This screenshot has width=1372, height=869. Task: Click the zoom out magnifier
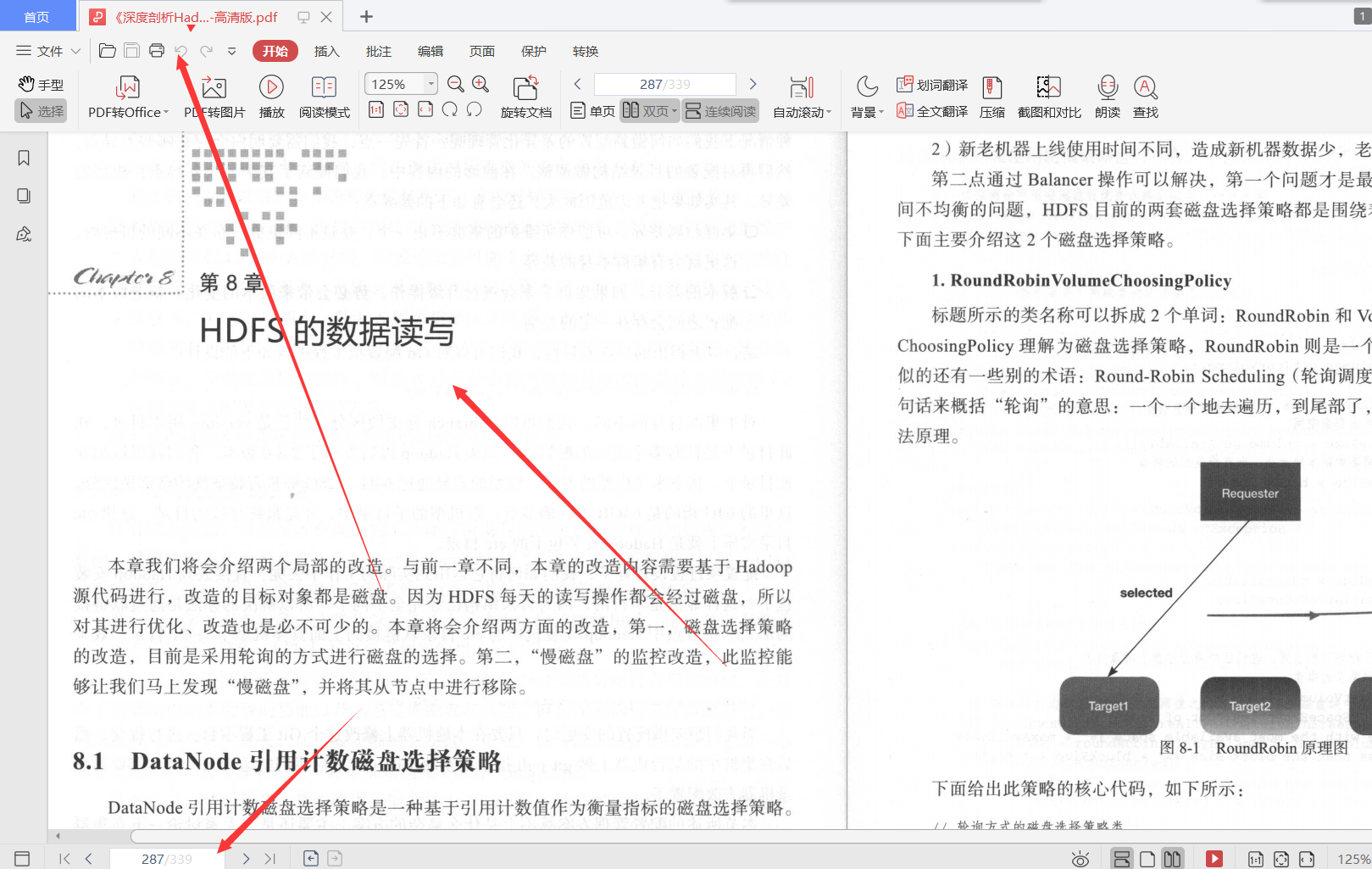[455, 84]
